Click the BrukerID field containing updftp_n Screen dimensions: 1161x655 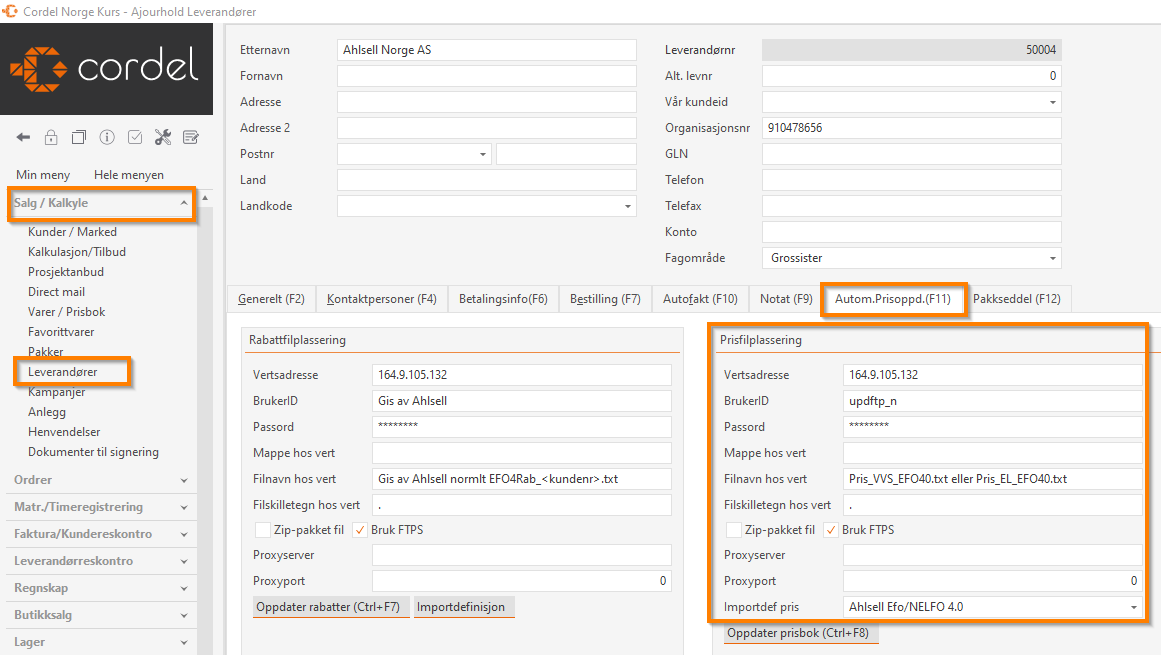tap(992, 401)
